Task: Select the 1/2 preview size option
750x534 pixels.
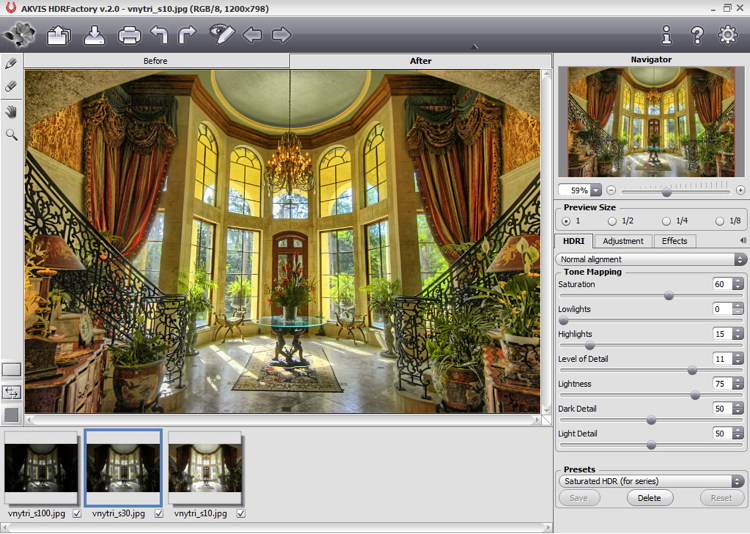Action: tap(614, 221)
